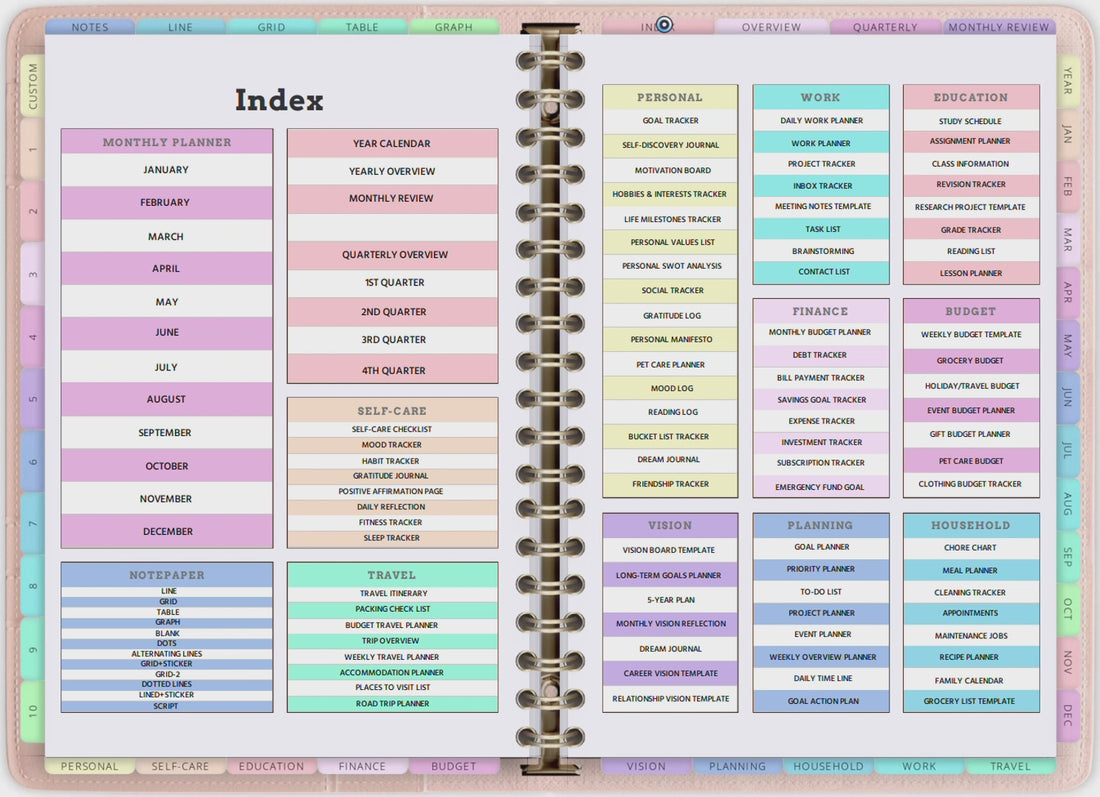The image size is (1100, 797).
Task: Switch to the GRAPH tab
Action: (453, 27)
